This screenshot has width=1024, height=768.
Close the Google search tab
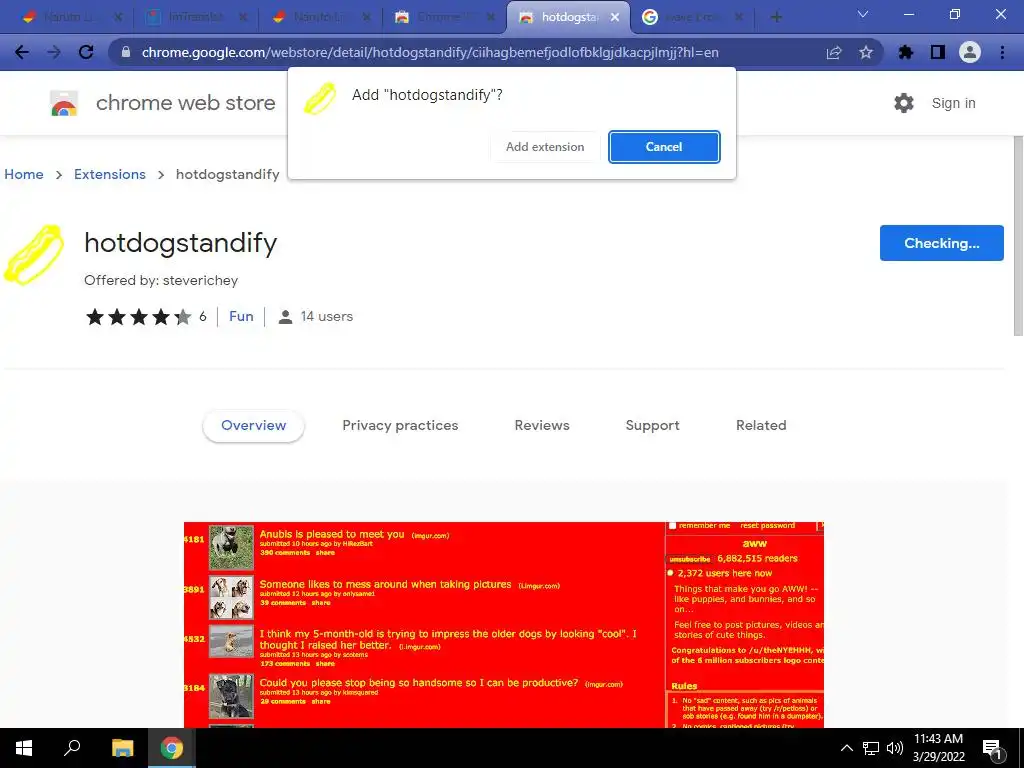click(739, 18)
